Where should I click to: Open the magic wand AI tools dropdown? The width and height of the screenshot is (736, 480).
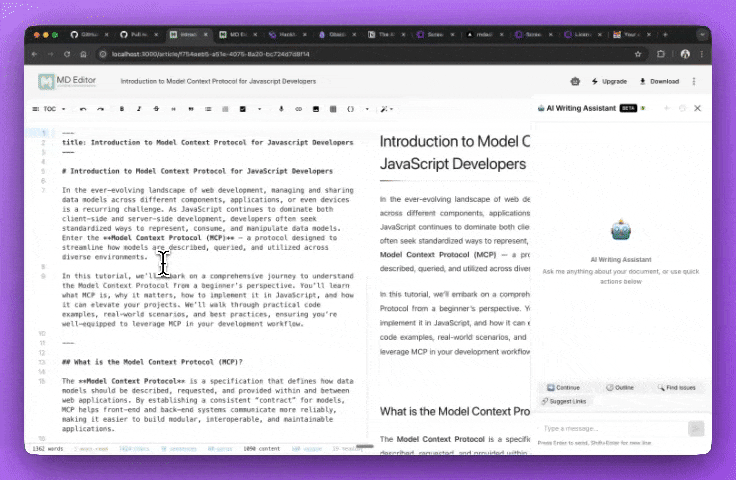(x=387, y=108)
